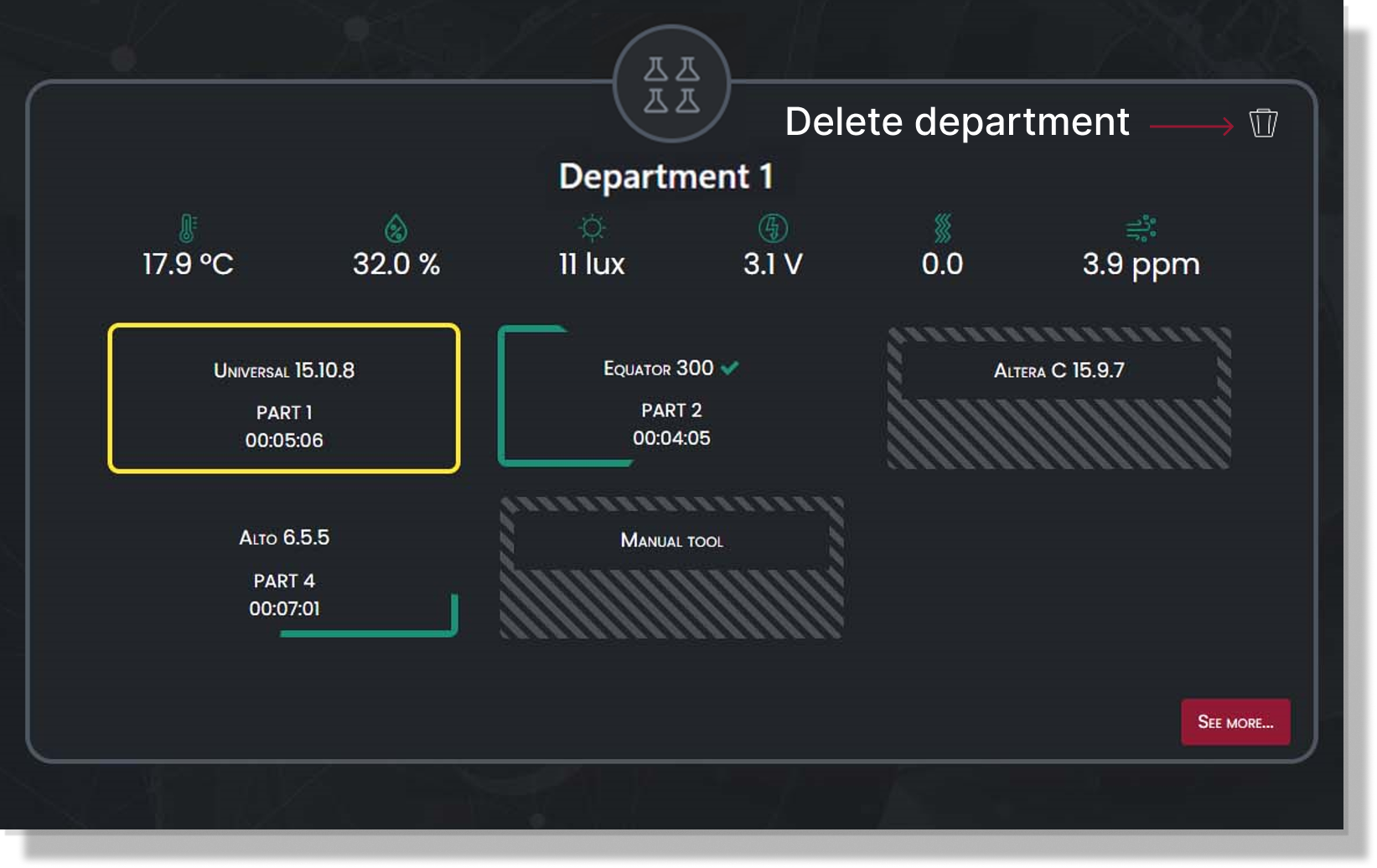Image resolution: width=1377 pixels, height=868 pixels.
Task: Click the voltage lightning bolt icon
Action: (773, 228)
